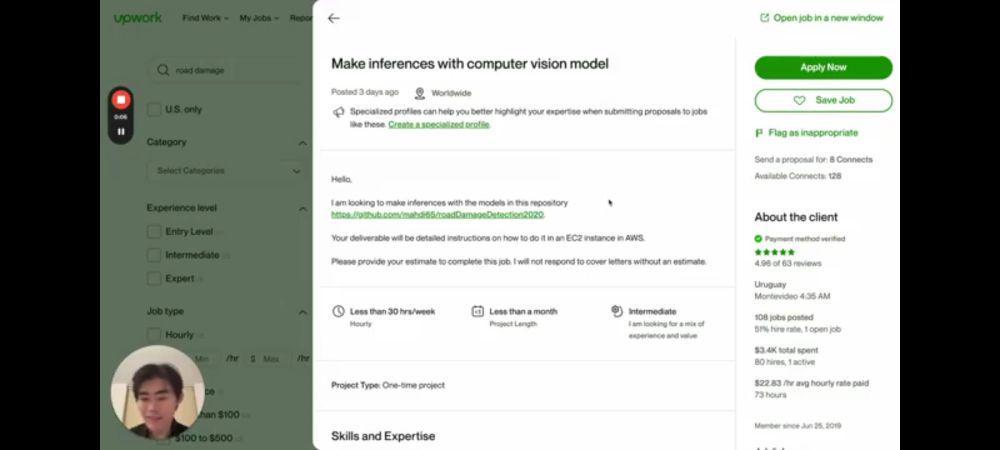Check the Entry Level experience filter
The height and width of the screenshot is (450, 1000).
click(x=154, y=232)
